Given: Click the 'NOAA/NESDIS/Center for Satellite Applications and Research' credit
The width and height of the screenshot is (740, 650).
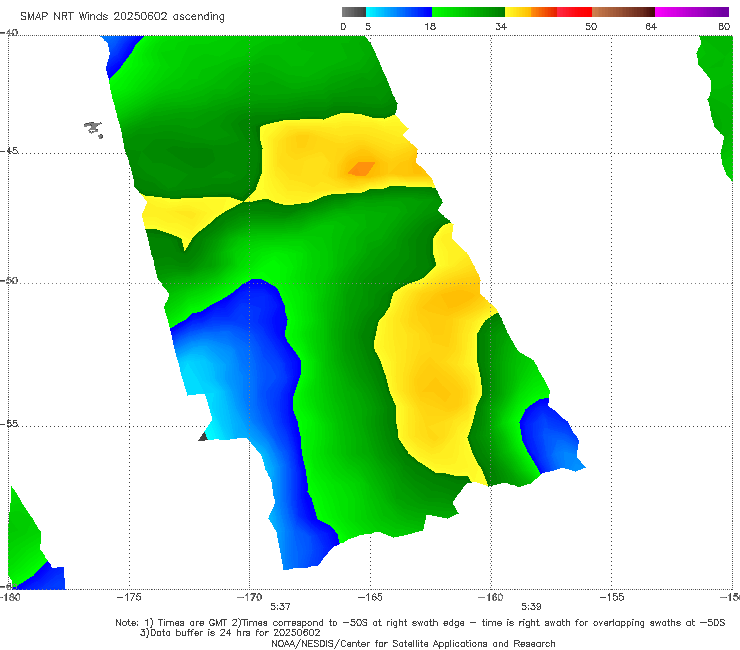Looking at the screenshot, I should pos(413,644).
